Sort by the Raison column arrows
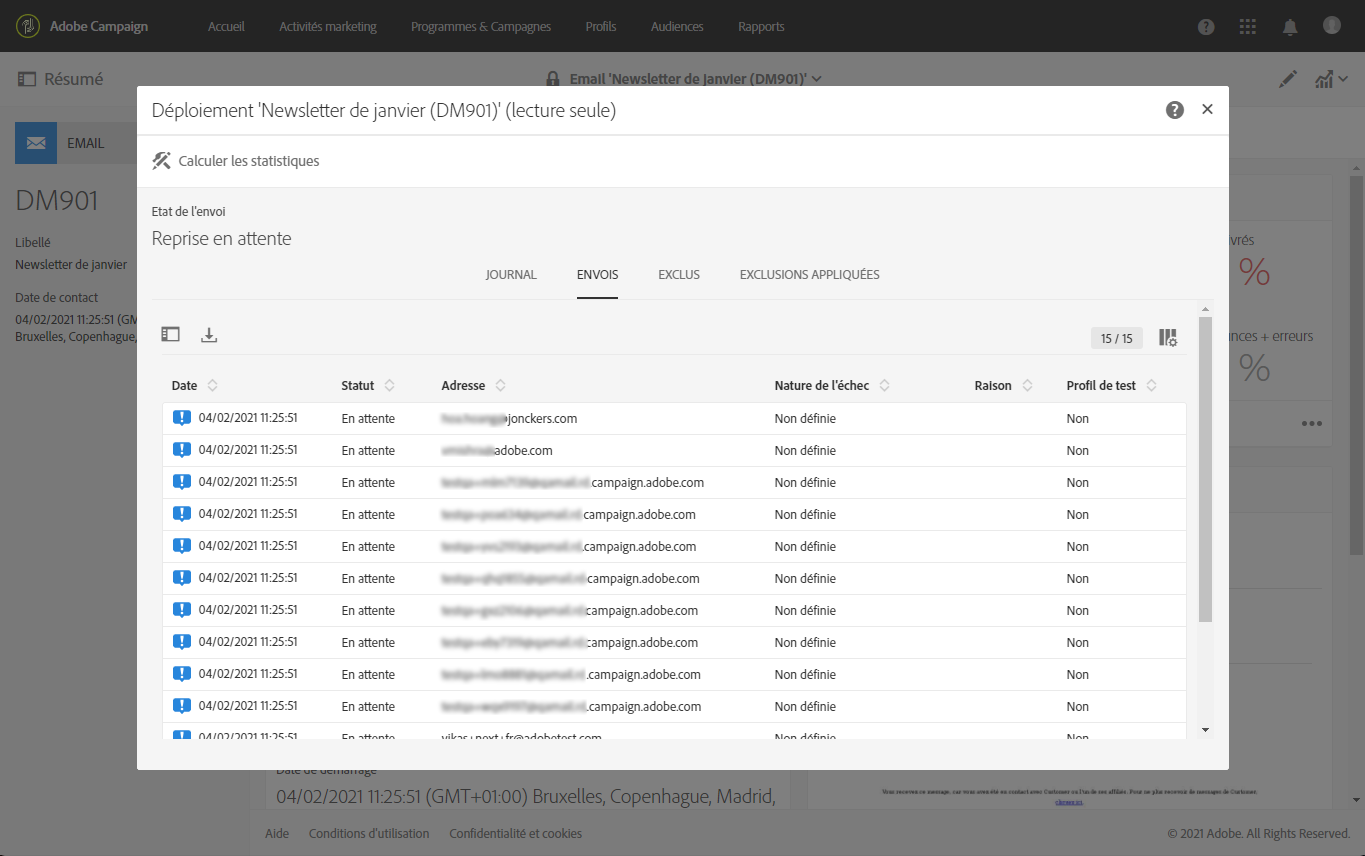The width and height of the screenshot is (1365, 856). 1027,386
